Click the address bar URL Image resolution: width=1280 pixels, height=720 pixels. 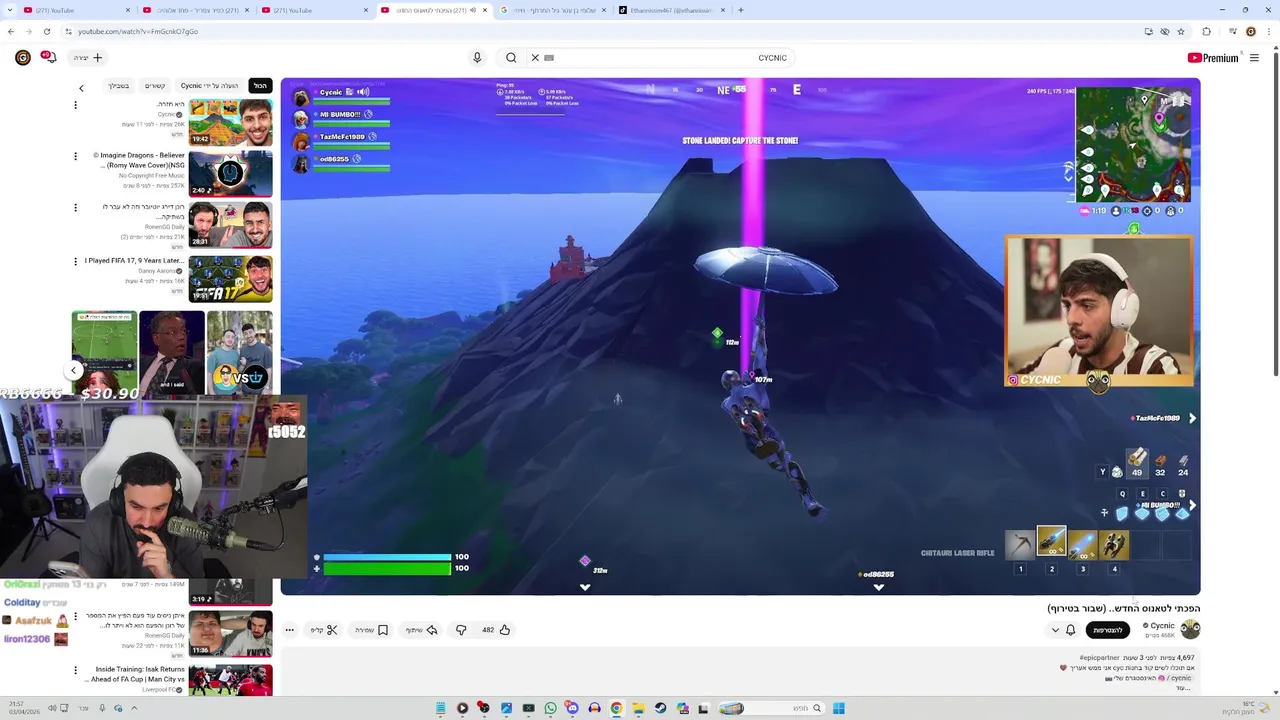(138, 31)
